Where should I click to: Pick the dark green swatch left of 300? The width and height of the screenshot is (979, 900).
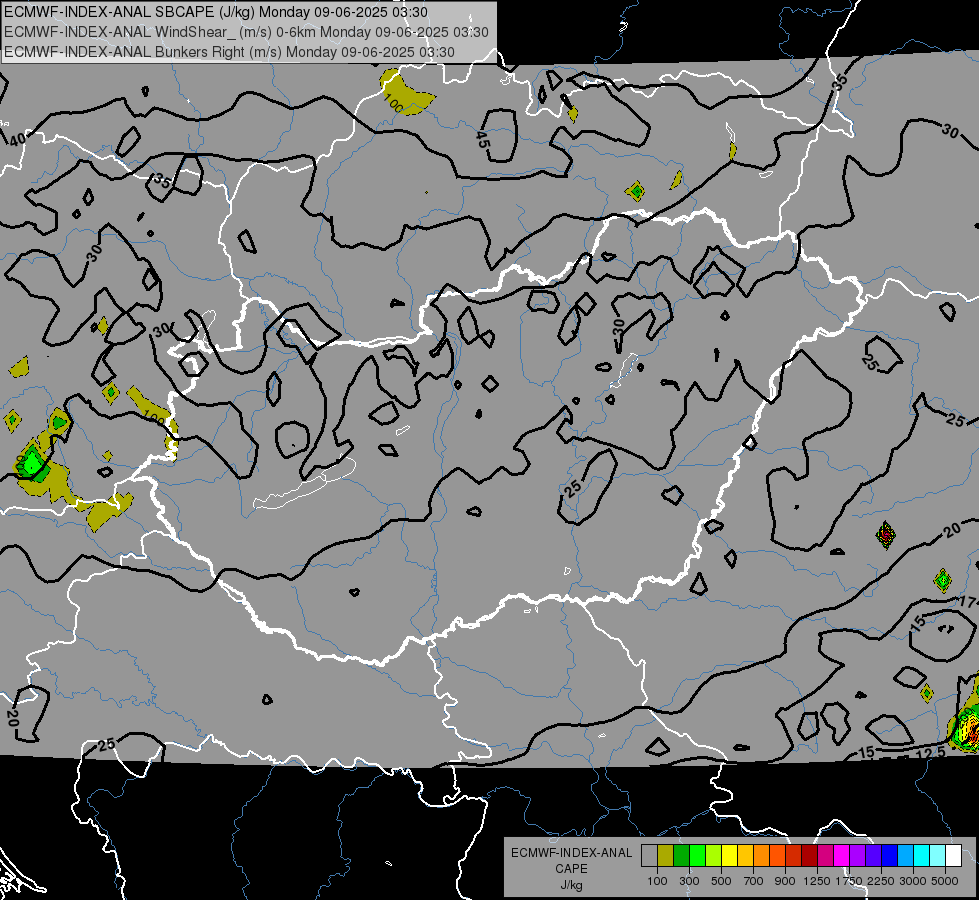click(681, 856)
